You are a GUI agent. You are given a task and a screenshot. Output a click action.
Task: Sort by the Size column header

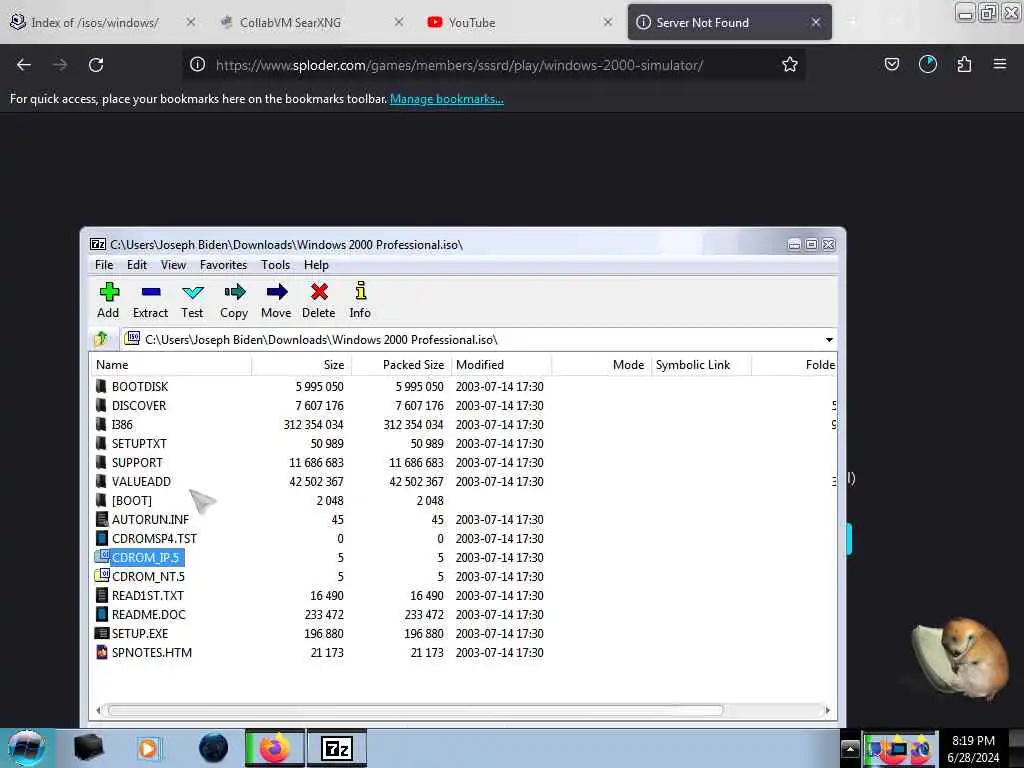pos(301,364)
